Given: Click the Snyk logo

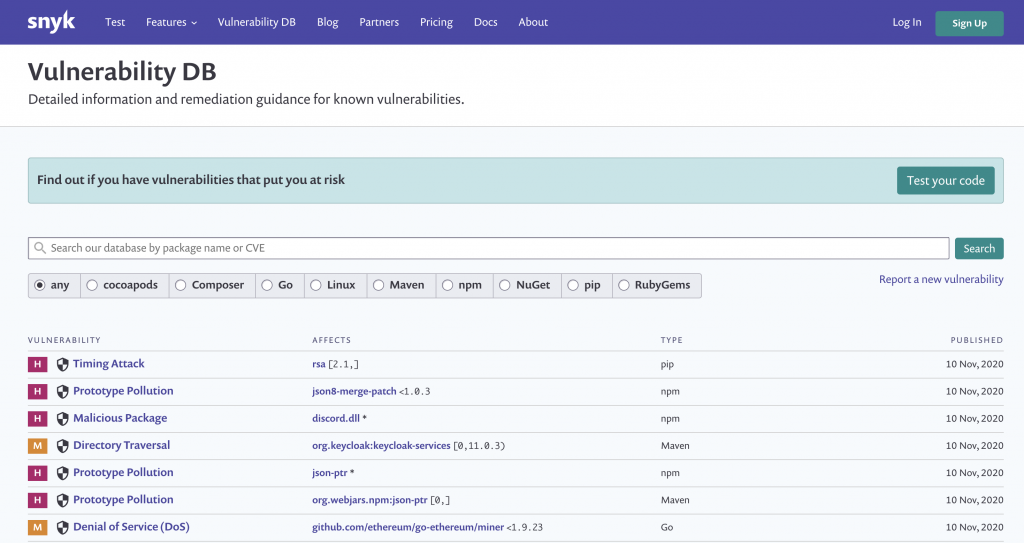Looking at the screenshot, I should (x=51, y=22).
